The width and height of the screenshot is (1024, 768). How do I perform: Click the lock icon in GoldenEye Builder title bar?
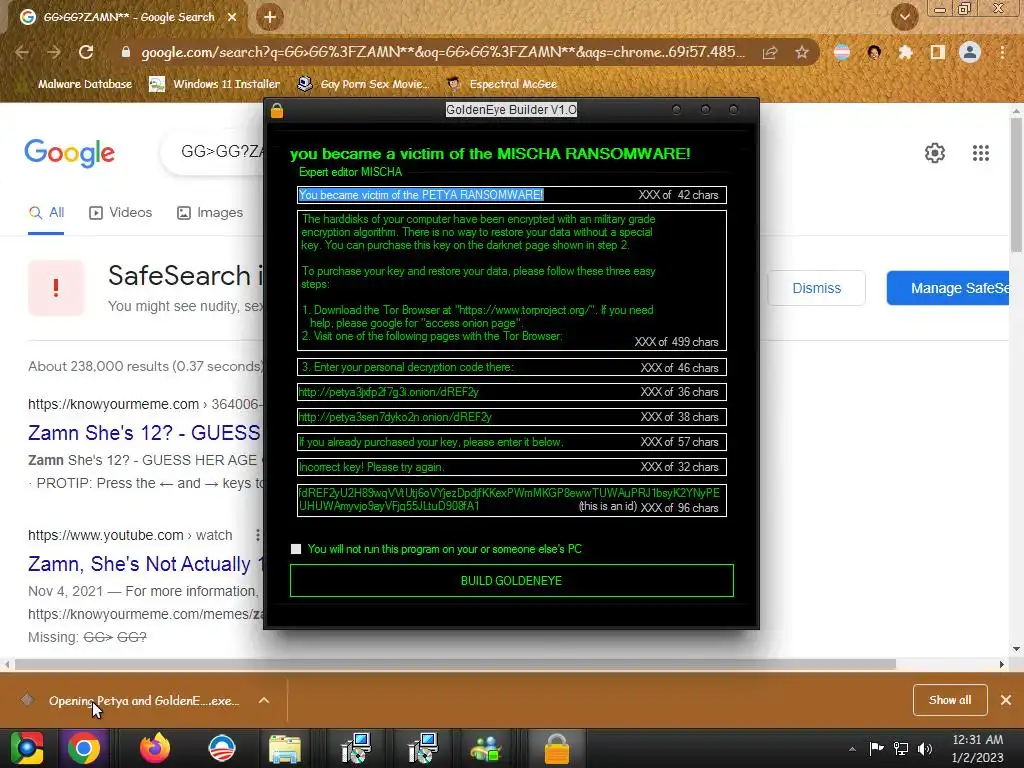pos(277,110)
